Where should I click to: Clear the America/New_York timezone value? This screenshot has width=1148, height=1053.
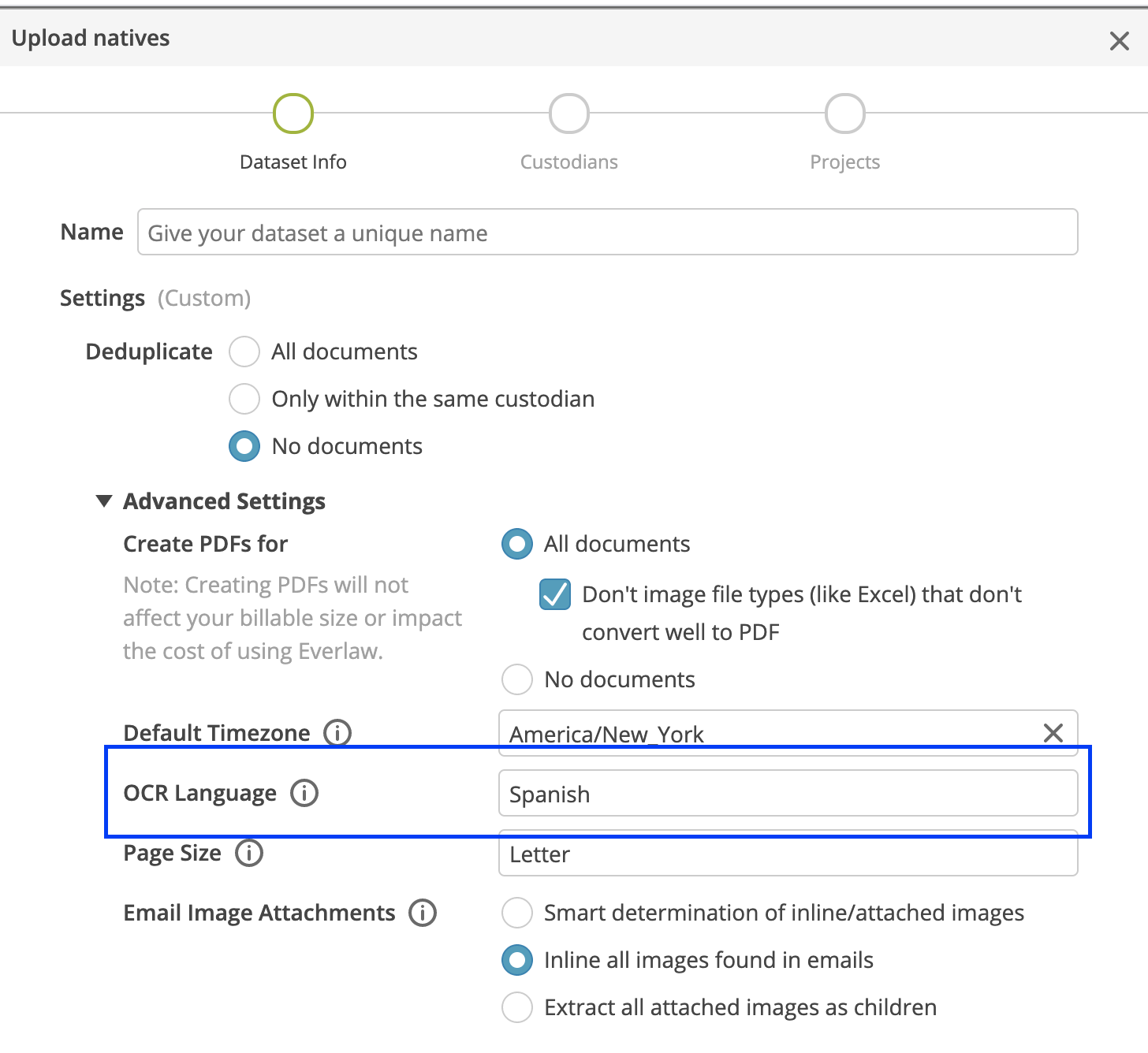[x=1053, y=733]
